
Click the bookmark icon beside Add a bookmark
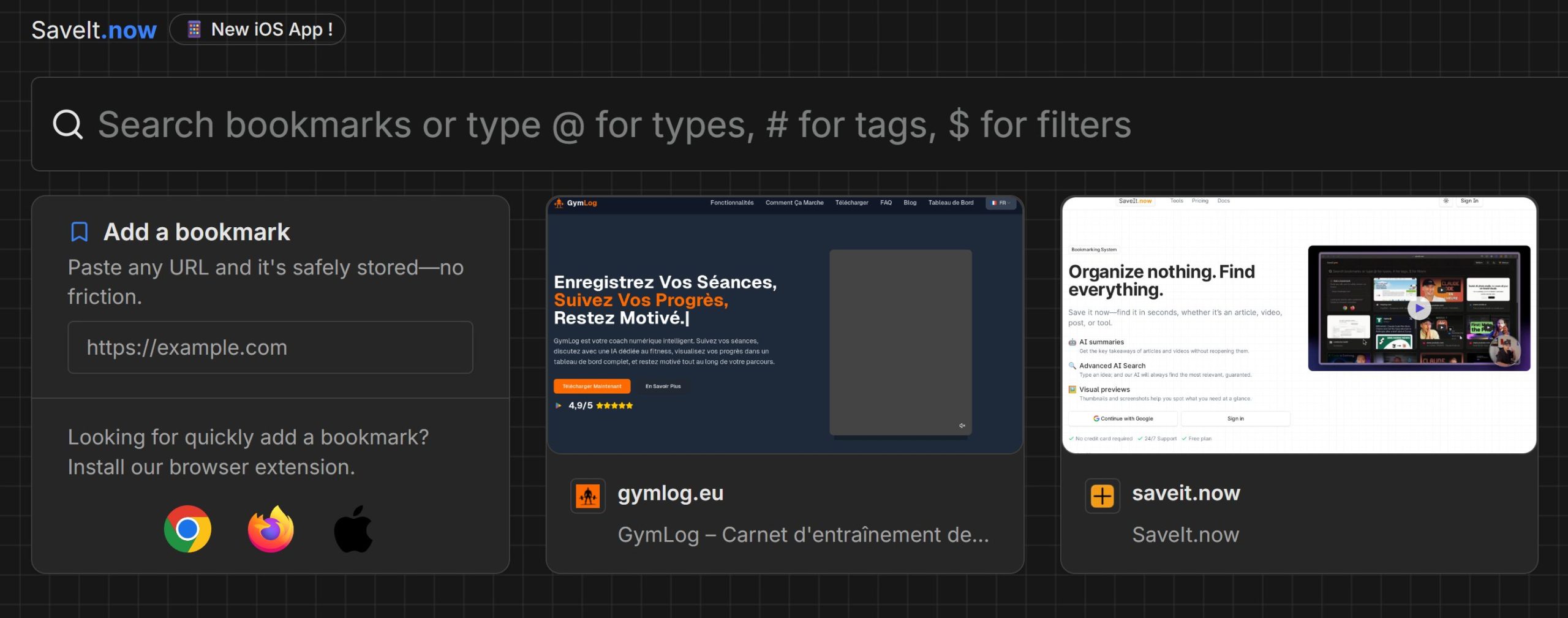coord(79,232)
